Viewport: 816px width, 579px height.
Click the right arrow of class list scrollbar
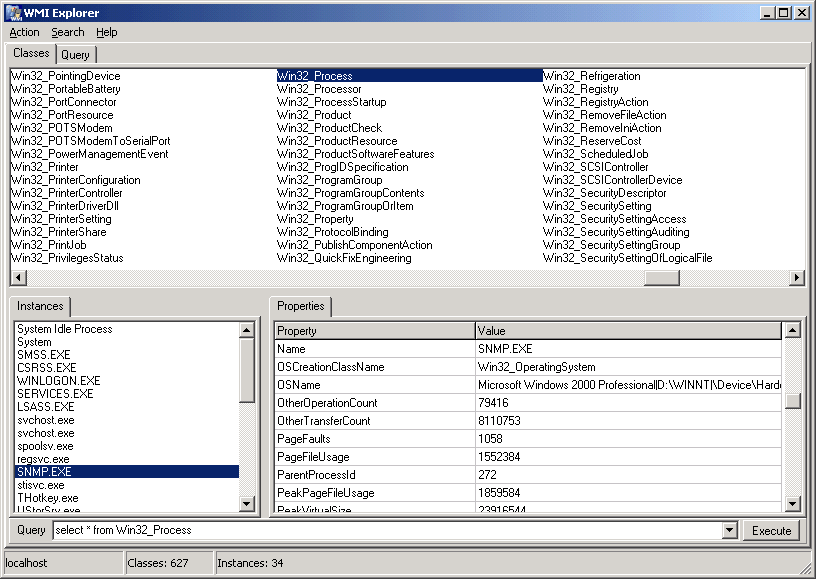(x=795, y=276)
